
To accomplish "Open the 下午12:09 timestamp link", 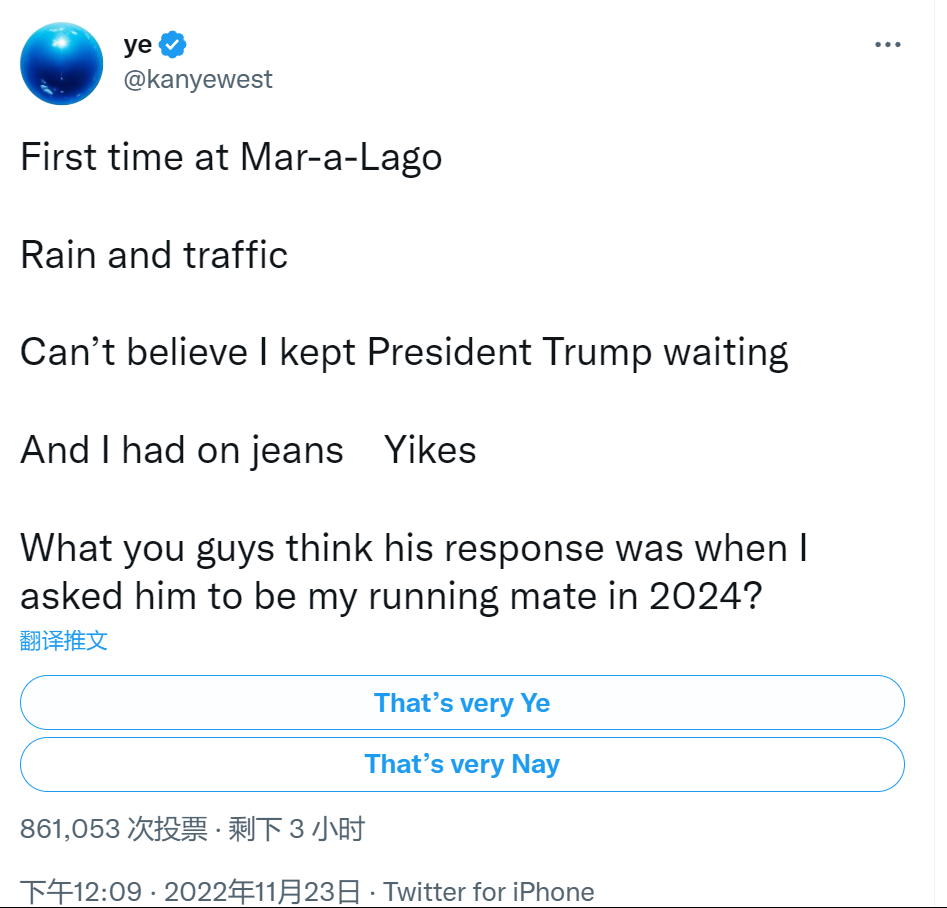I will [81, 891].
